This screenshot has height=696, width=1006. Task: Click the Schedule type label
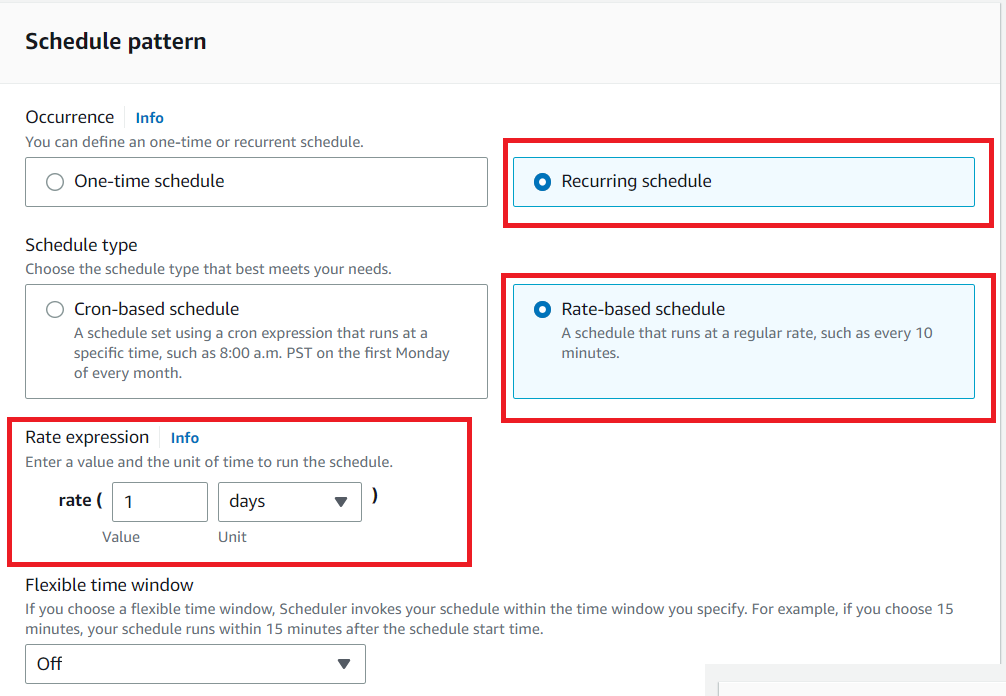pyautogui.click(x=81, y=245)
